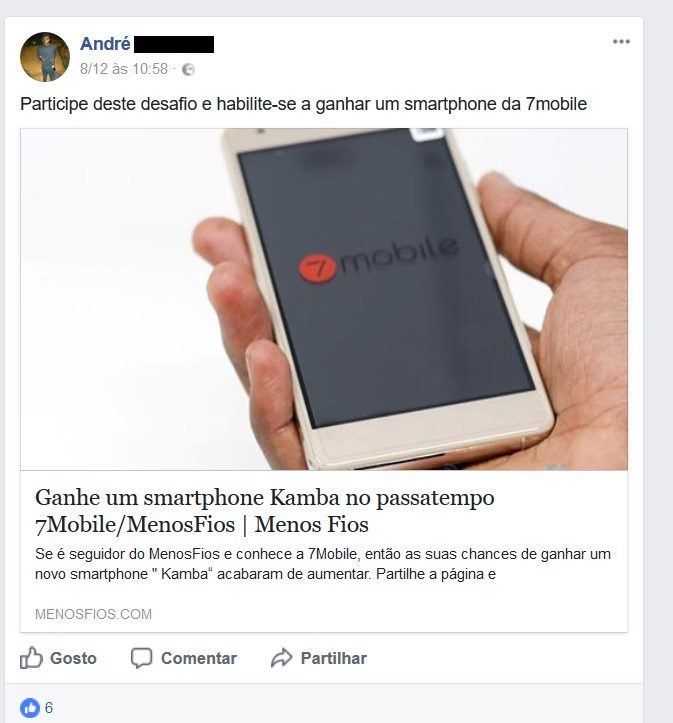Click the blue like reaction icon
The height and width of the screenshot is (723, 673).
[x=30, y=708]
